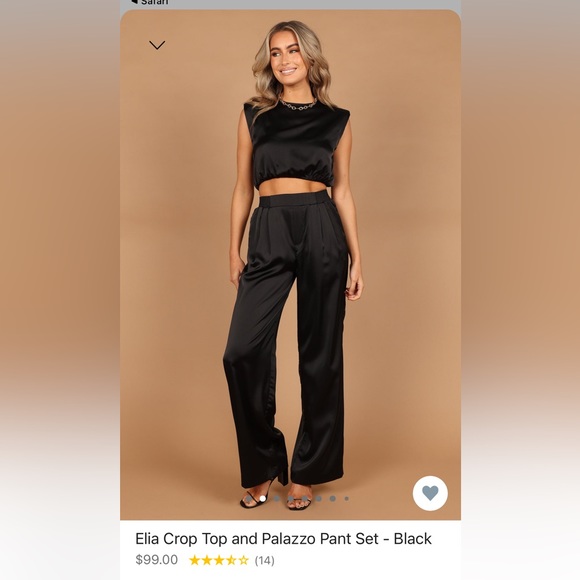Open the (14) reviews count

(x=264, y=560)
